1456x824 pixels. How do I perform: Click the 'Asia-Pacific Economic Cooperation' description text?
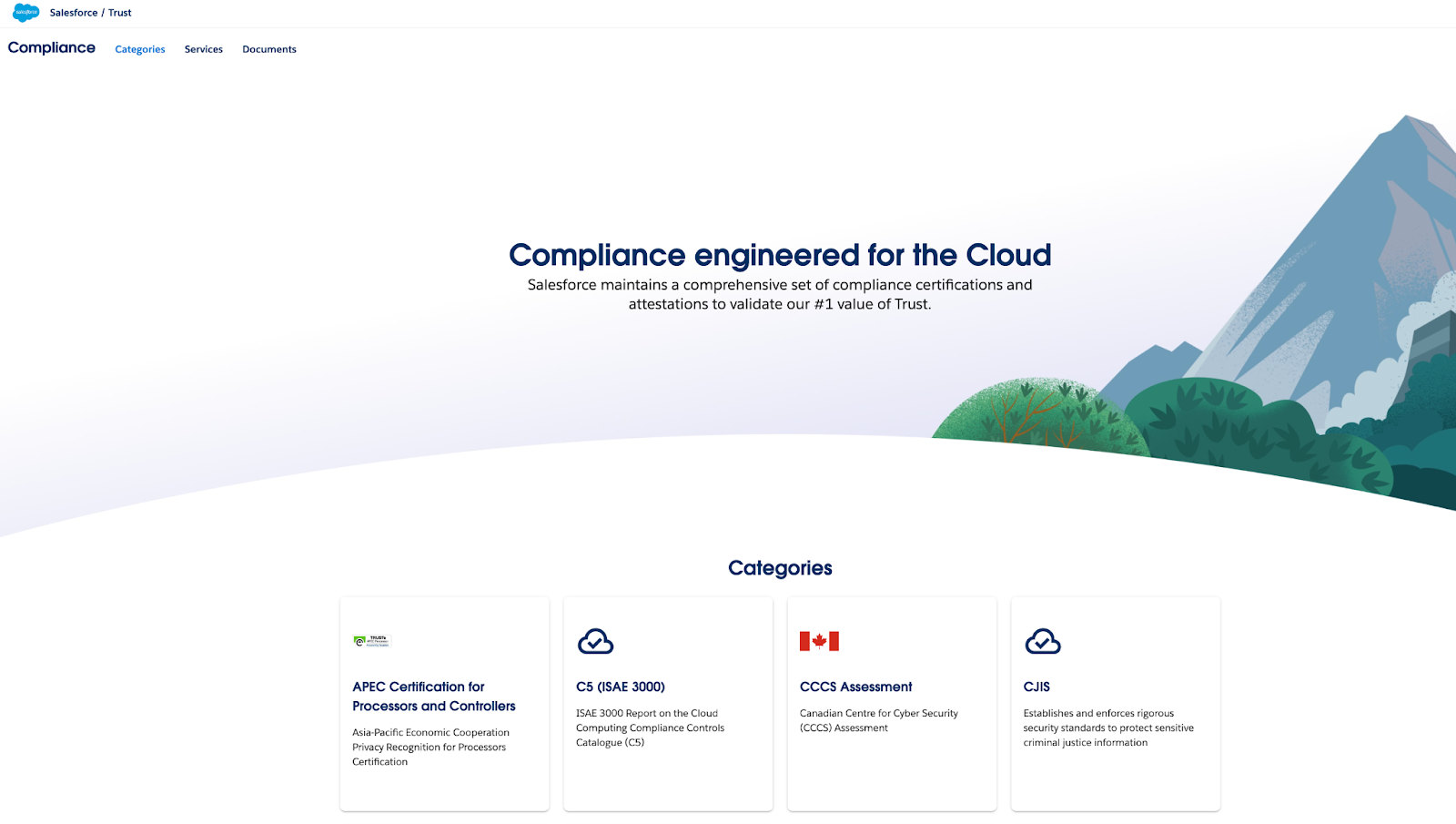pyautogui.click(x=430, y=747)
